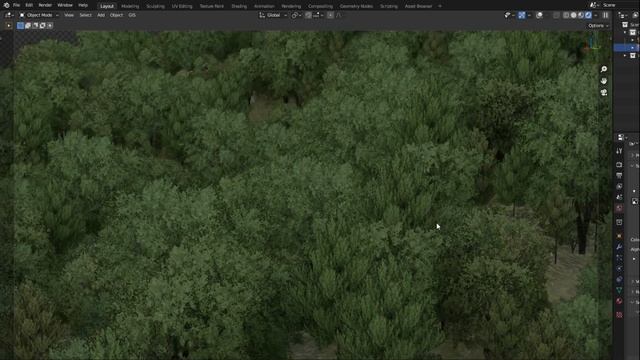The width and height of the screenshot is (640, 360).
Task: Switch to the Modeling workspace tab
Action: (x=130, y=6)
